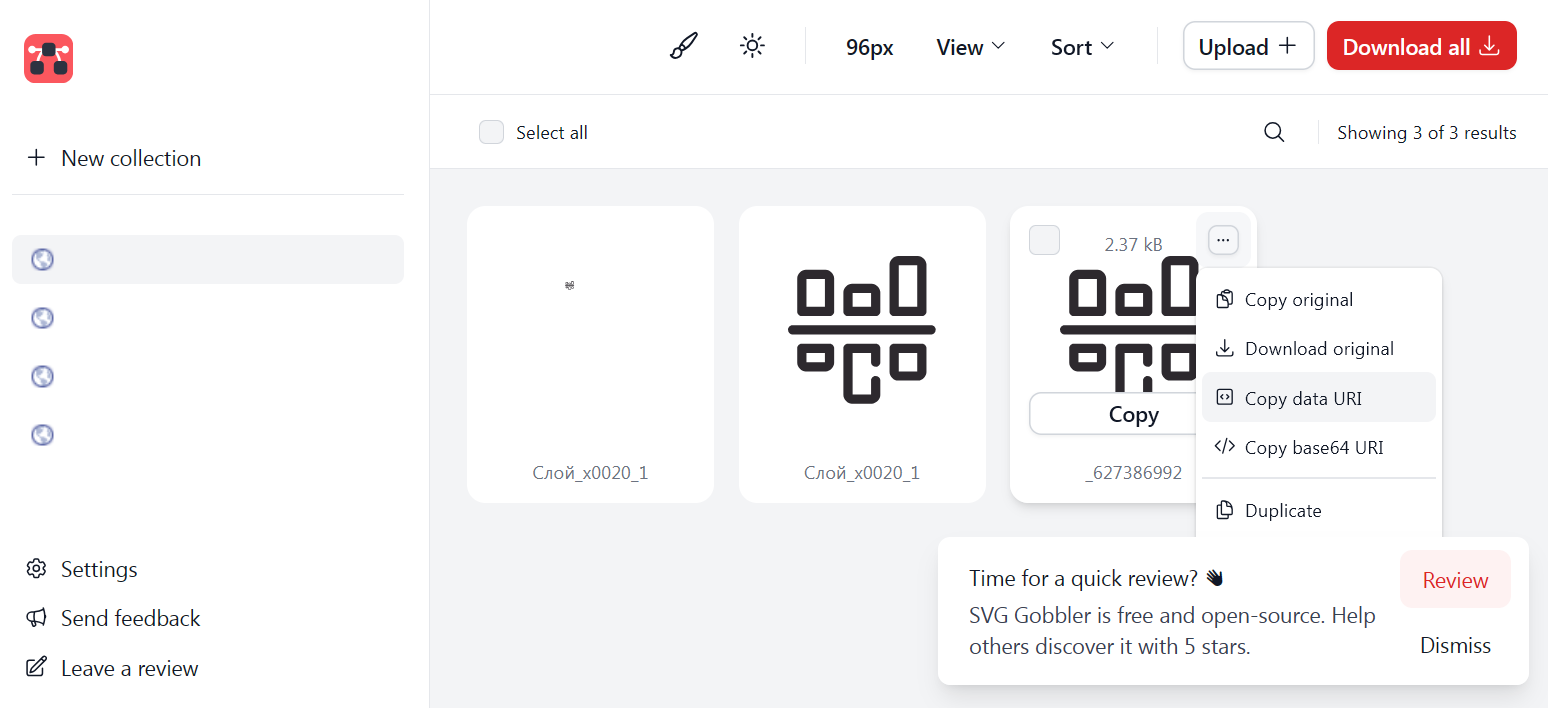This screenshot has width=1548, height=708.
Task: Open the three-dots card options button
Action: click(x=1223, y=240)
